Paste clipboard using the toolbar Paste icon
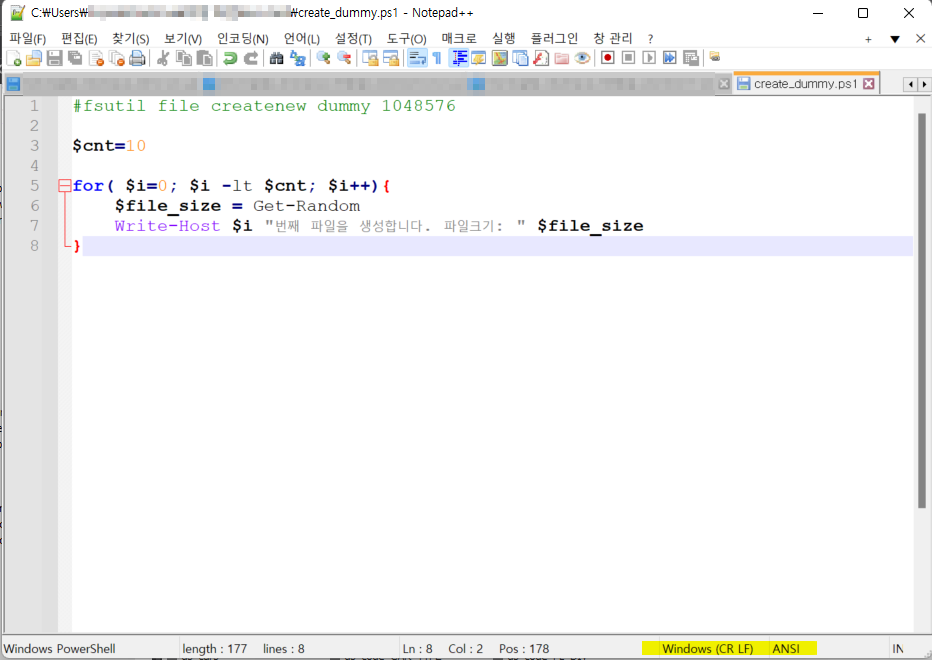Image resolution: width=932 pixels, height=660 pixels. [x=204, y=58]
